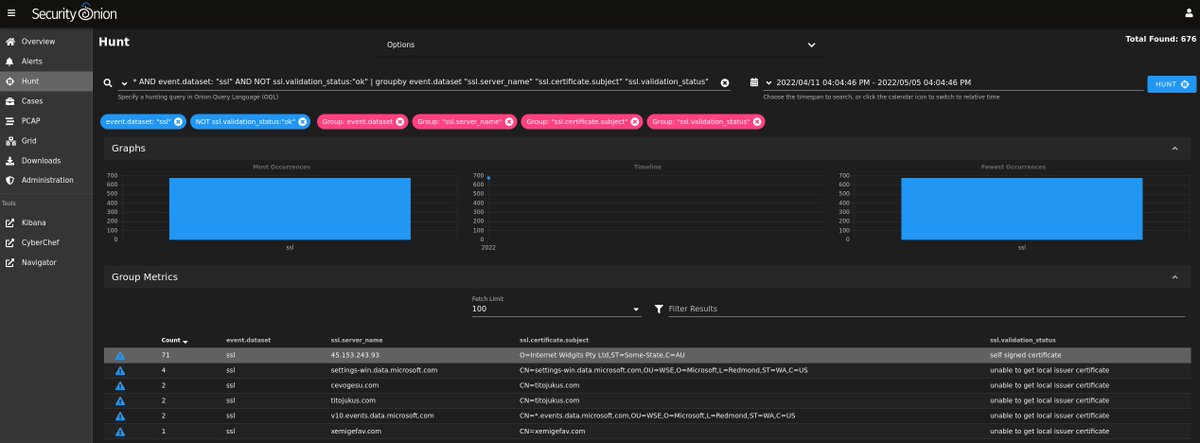The height and width of the screenshot is (443, 1200).
Task: Collapse the Group Metrics section
Action: tap(1174, 276)
